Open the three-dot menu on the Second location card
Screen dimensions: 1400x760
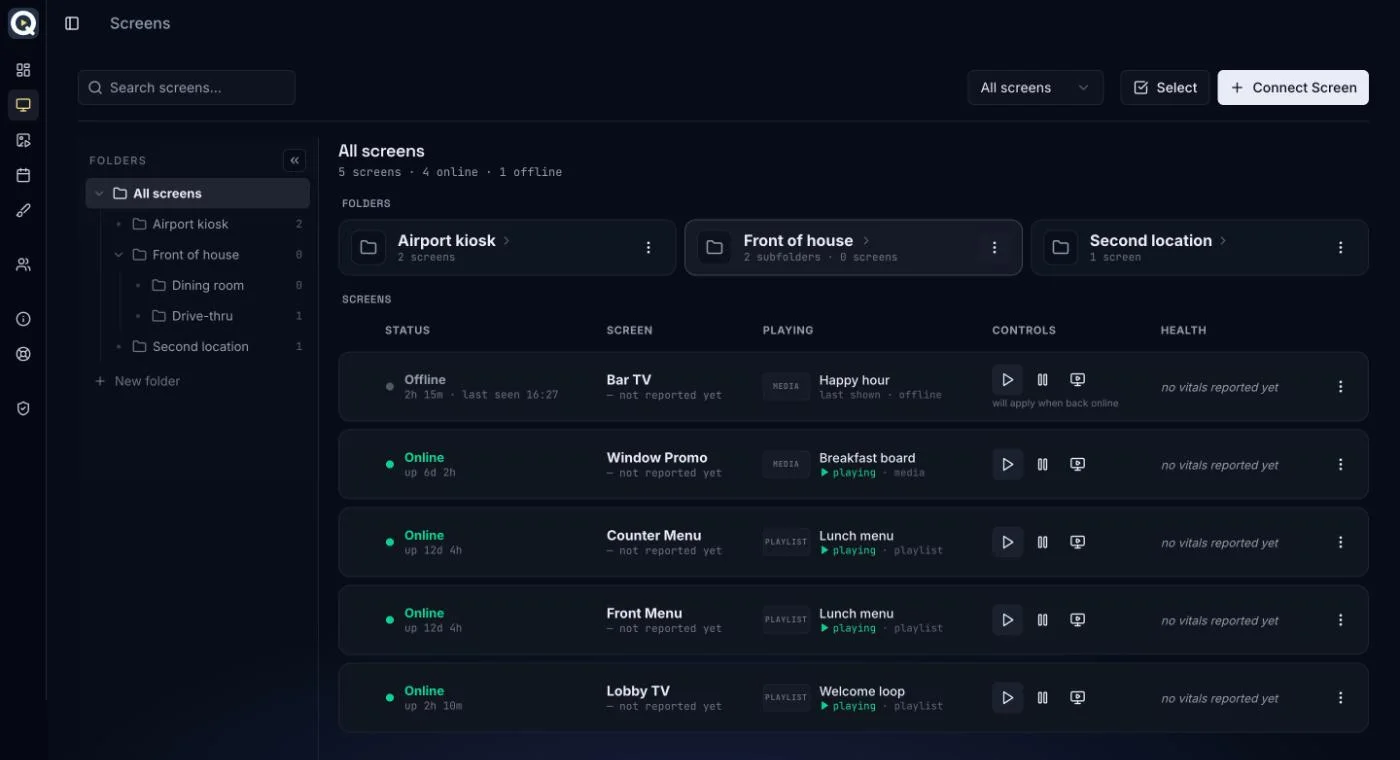point(1340,248)
